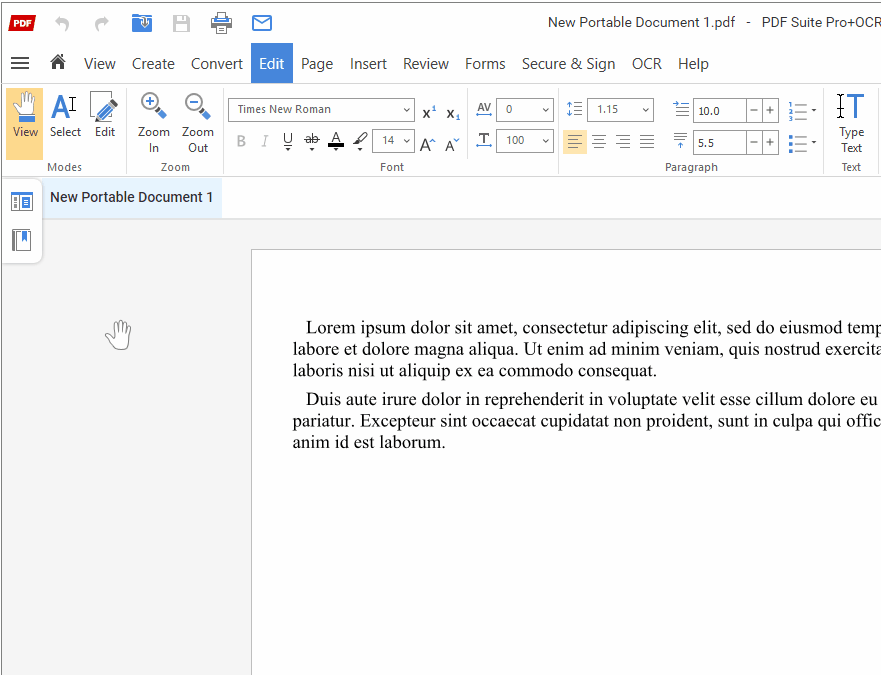Decrease font size with A-down icon
This screenshot has height=675, width=881.
pyautogui.click(x=452, y=145)
